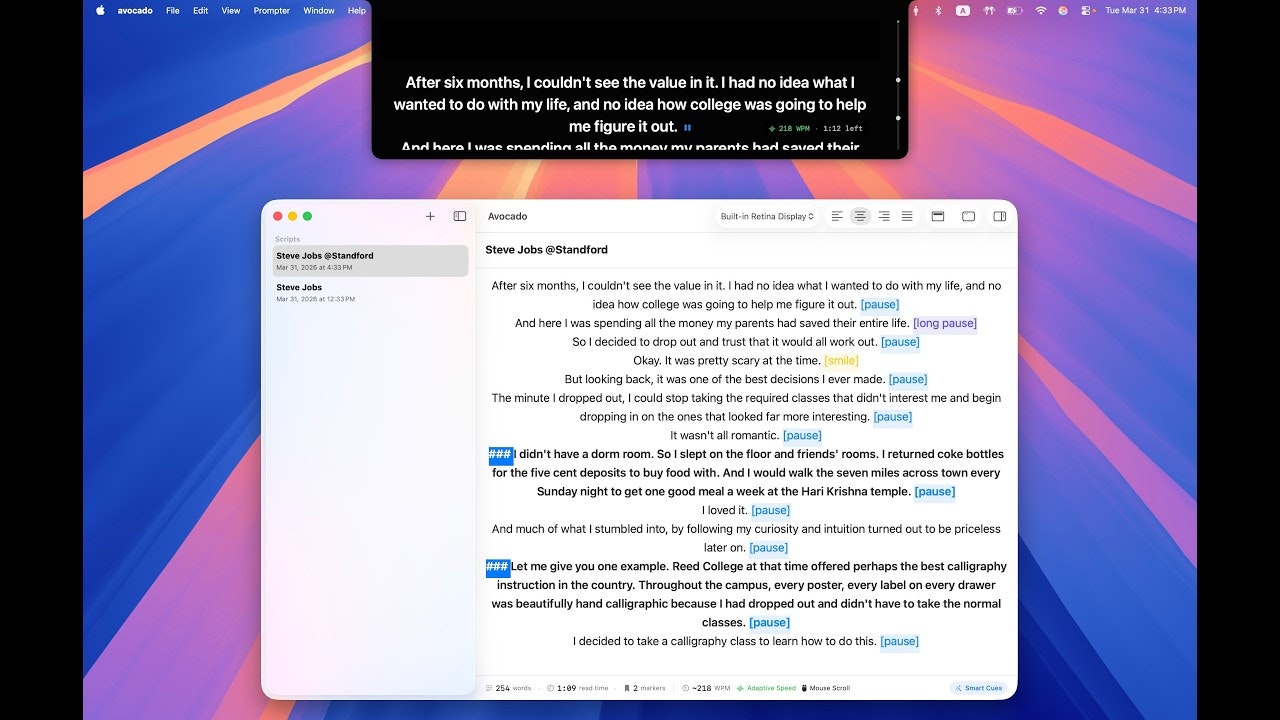Screen dimensions: 1280x720
Task: Click the yellow [smile] cue tag
Action: point(841,360)
